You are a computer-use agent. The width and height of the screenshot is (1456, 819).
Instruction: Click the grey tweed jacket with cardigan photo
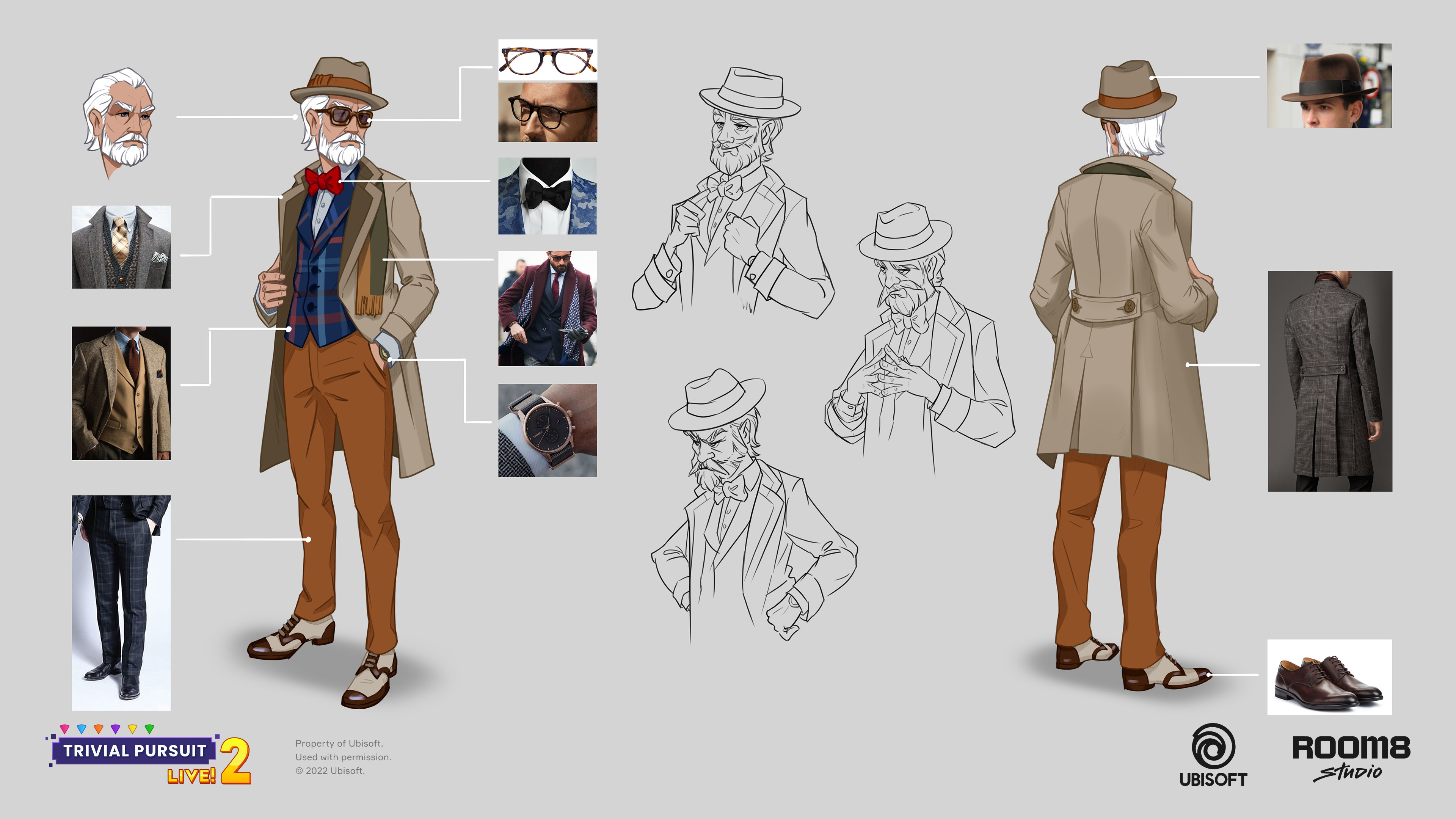(x=121, y=247)
